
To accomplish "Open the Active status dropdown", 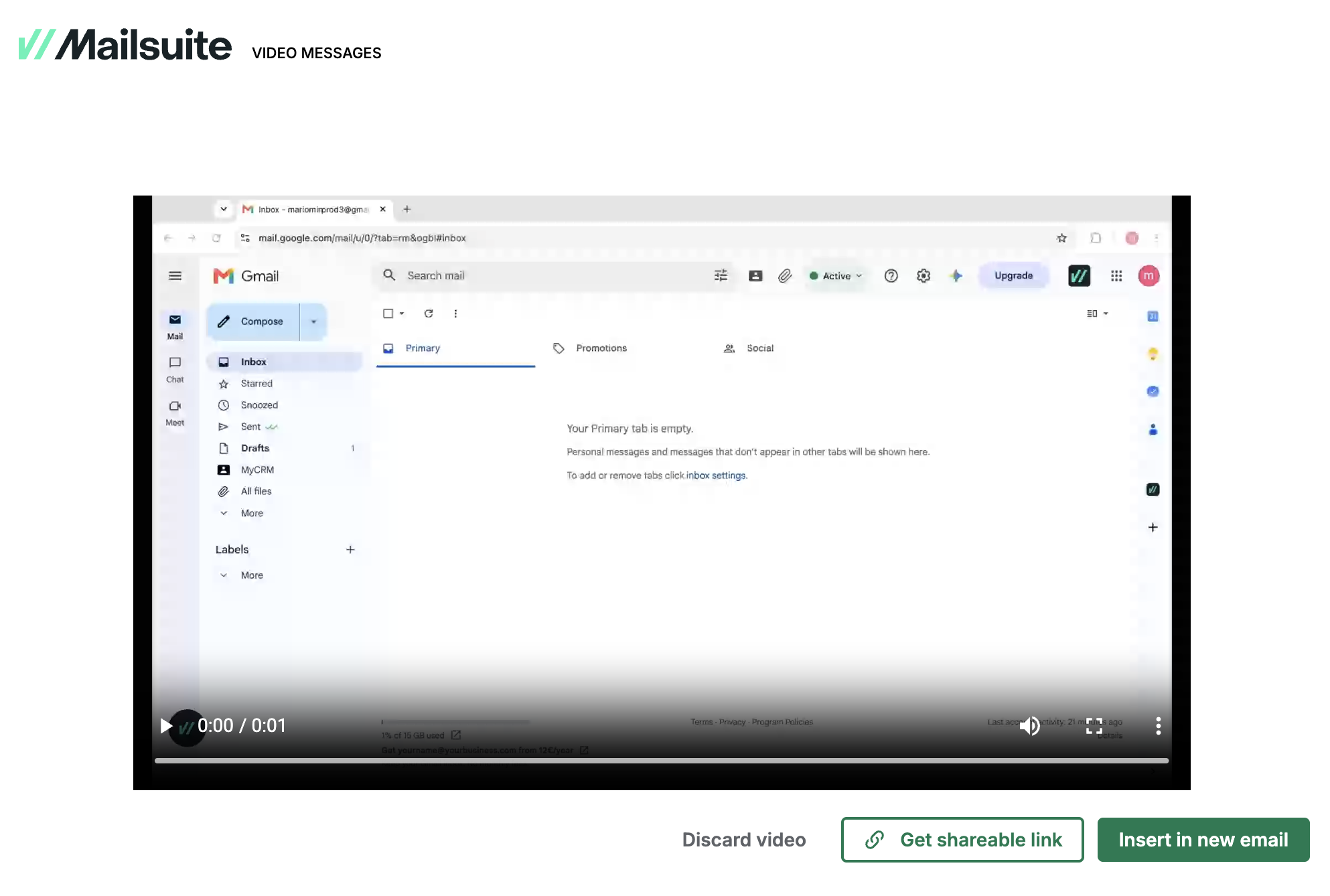I will 836,276.
